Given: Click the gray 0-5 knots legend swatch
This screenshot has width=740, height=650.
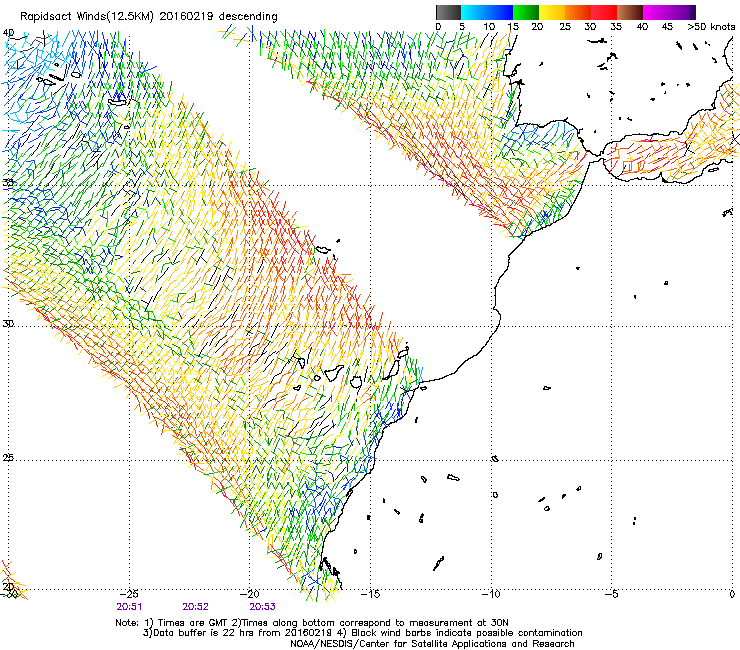Looking at the screenshot, I should pos(449,12).
